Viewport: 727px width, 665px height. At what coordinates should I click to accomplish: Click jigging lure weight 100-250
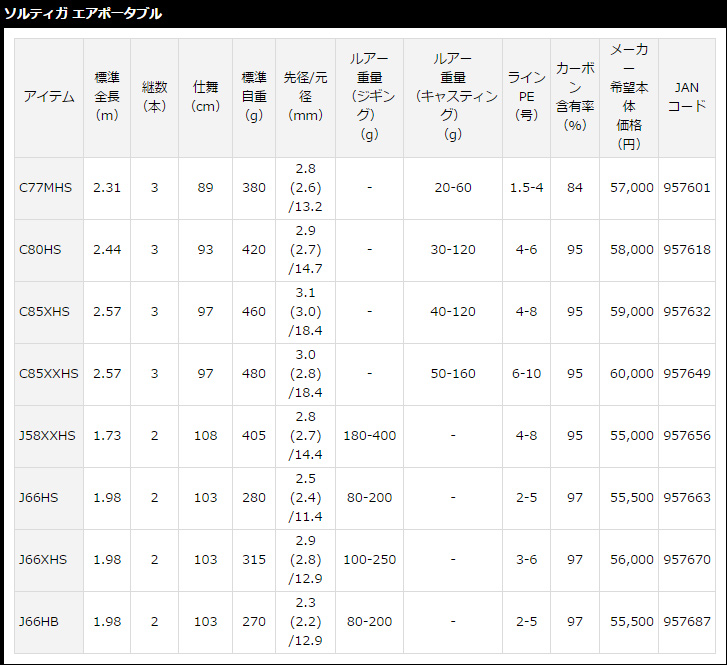[x=370, y=560]
